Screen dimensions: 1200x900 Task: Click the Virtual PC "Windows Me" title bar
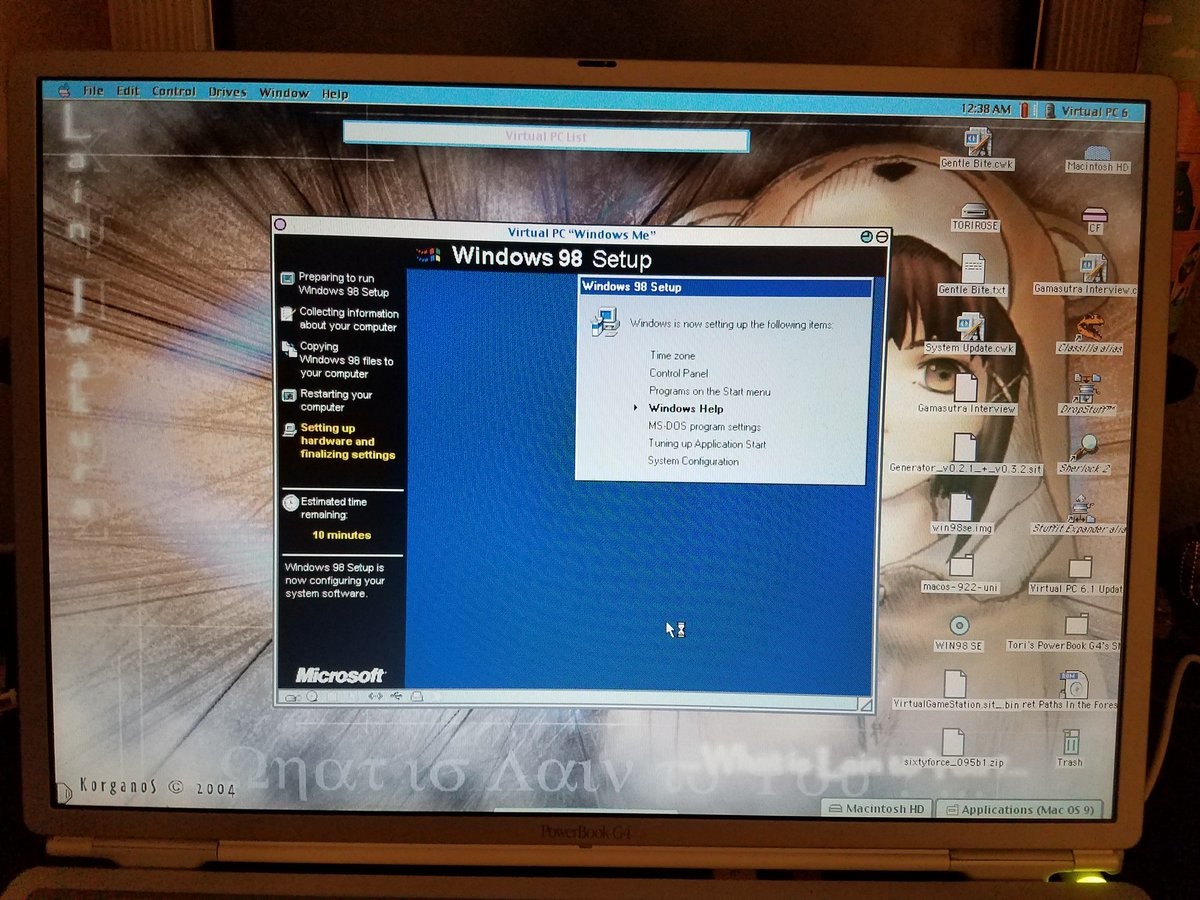581,234
